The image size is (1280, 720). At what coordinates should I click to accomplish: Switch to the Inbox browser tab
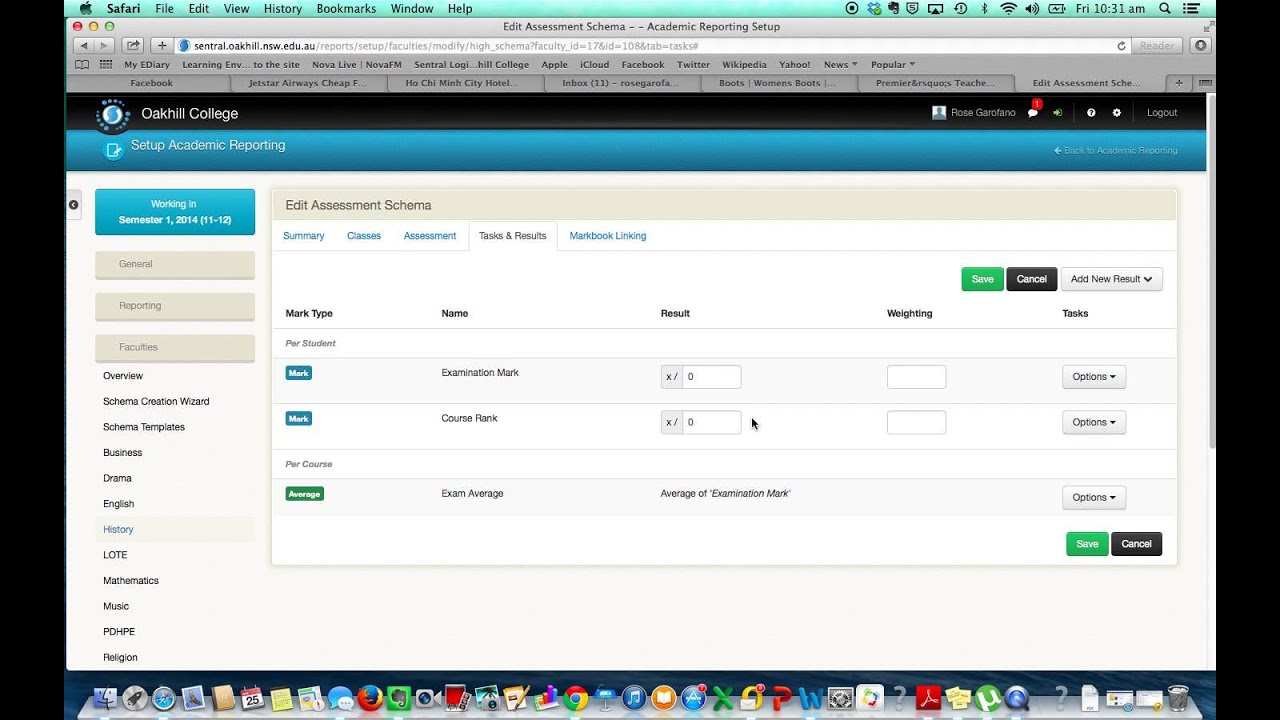(x=620, y=83)
